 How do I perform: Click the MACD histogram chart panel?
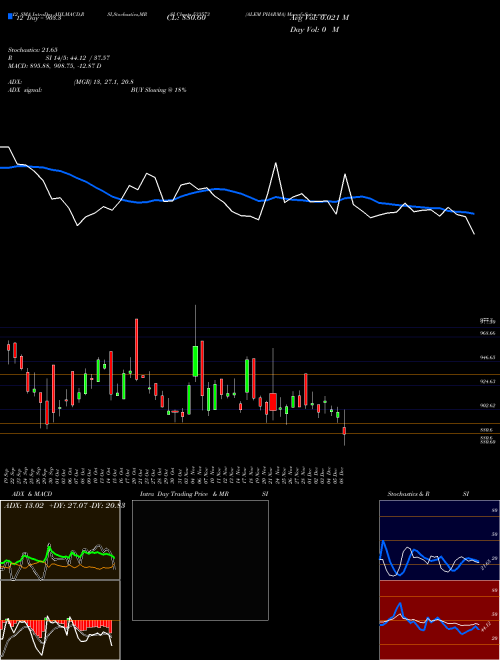click(x=60, y=620)
